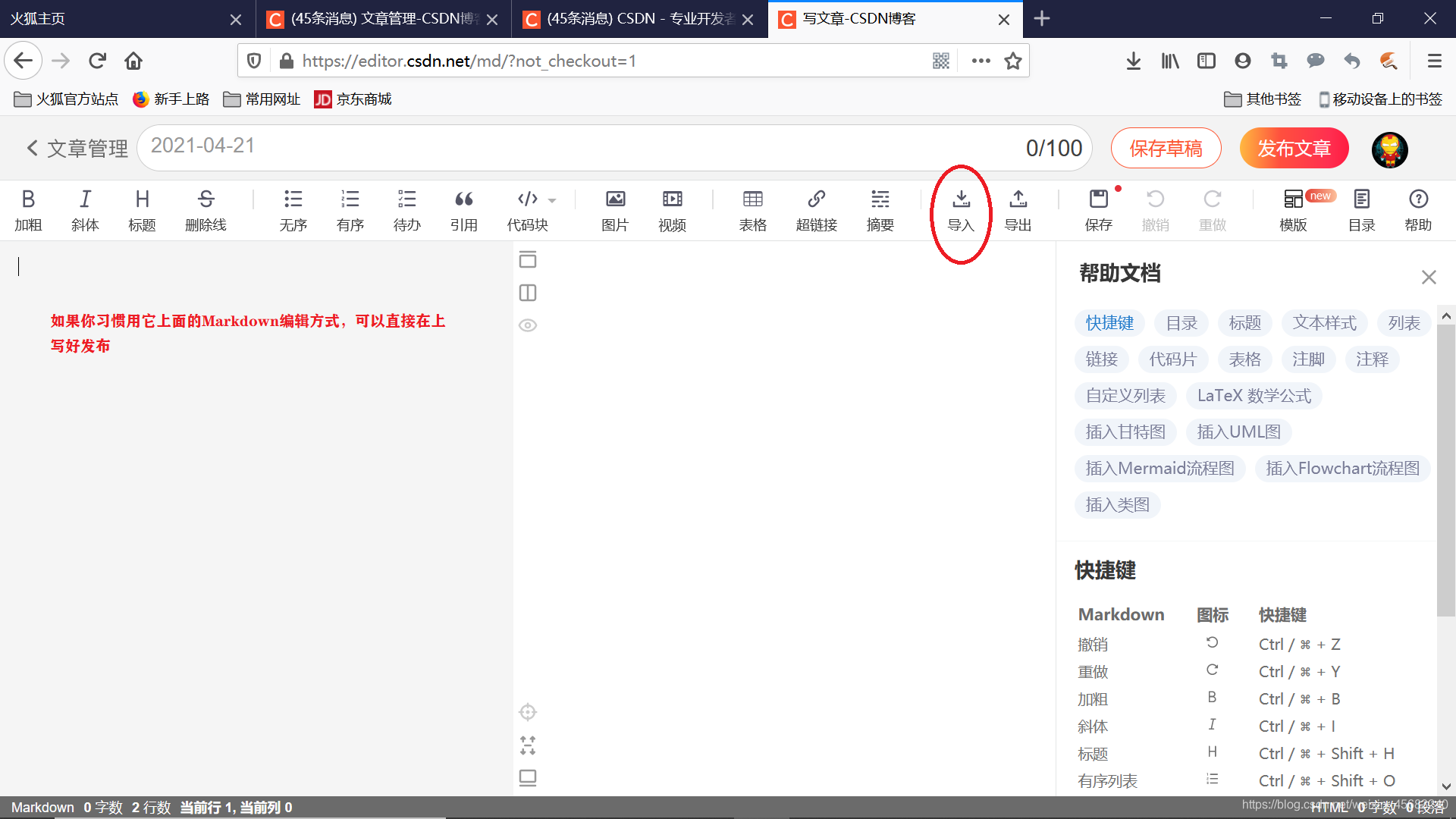Insert a video with the 视频 icon
Image resolution: width=1456 pixels, height=819 pixels.
[x=672, y=199]
